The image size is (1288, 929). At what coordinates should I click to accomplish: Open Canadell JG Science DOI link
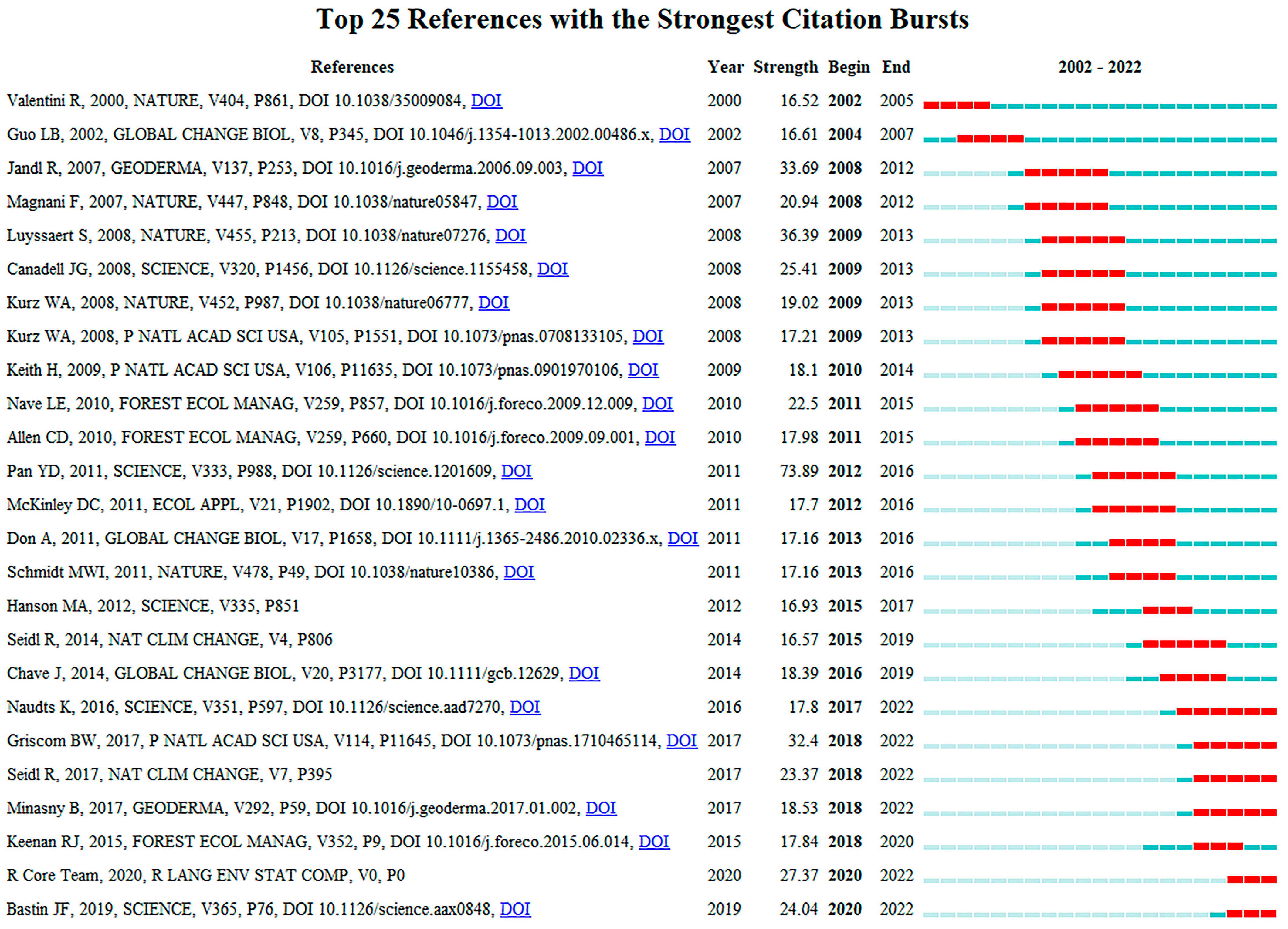pyautogui.click(x=553, y=269)
